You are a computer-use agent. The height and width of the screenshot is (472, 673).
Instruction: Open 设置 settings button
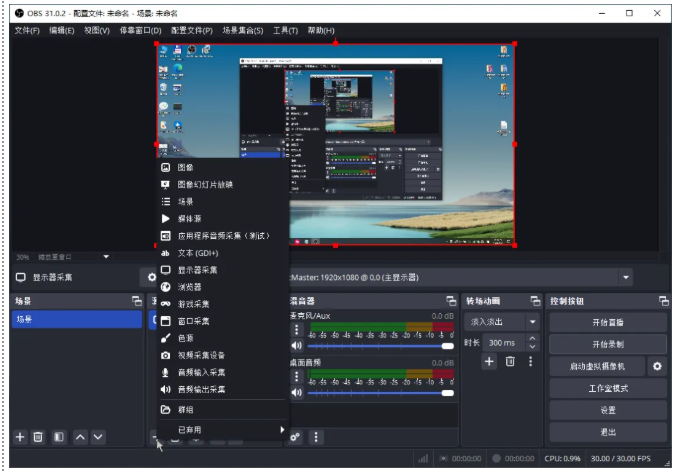[x=608, y=410]
